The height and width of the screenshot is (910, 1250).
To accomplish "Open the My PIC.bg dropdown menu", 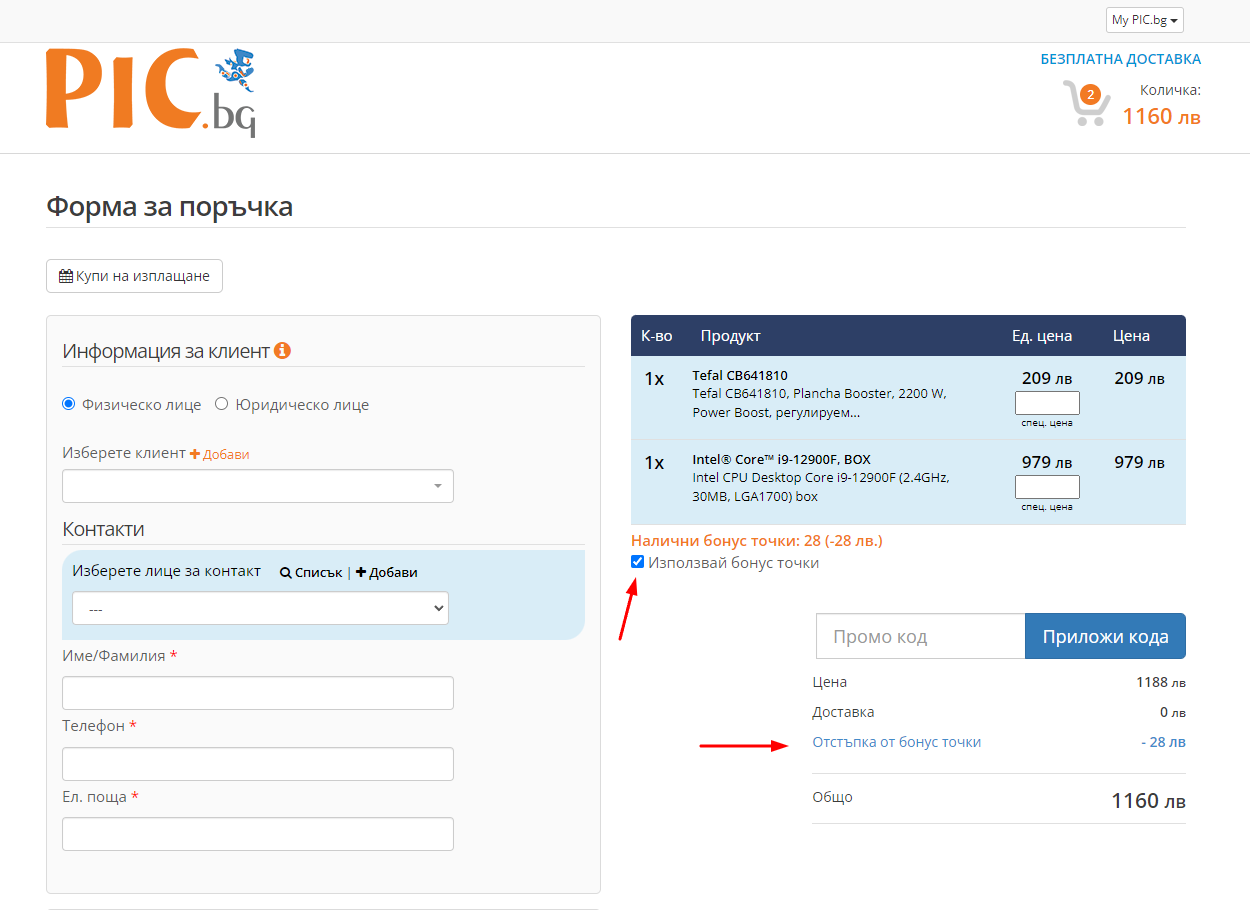I will [1145, 20].
